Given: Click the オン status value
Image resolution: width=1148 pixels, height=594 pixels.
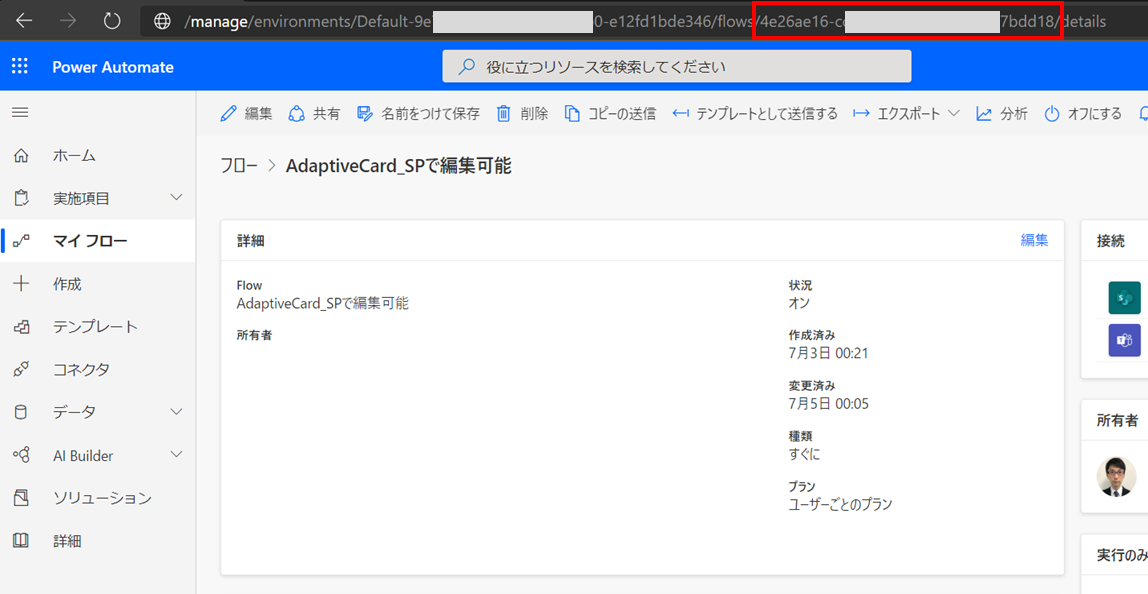Looking at the screenshot, I should (799, 302).
